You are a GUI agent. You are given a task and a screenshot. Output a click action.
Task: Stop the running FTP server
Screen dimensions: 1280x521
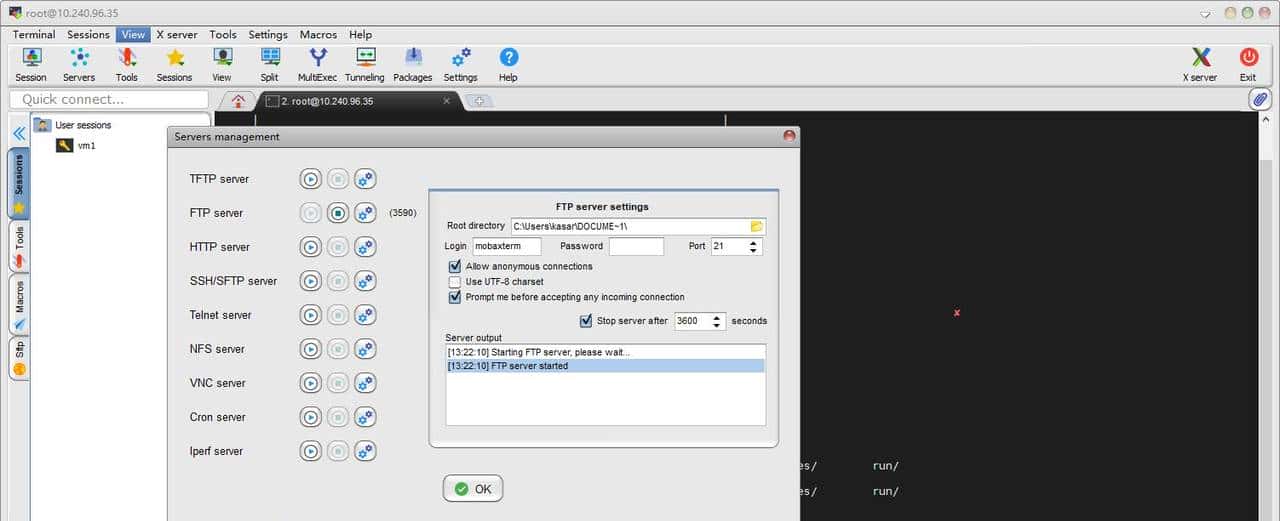(x=338, y=213)
